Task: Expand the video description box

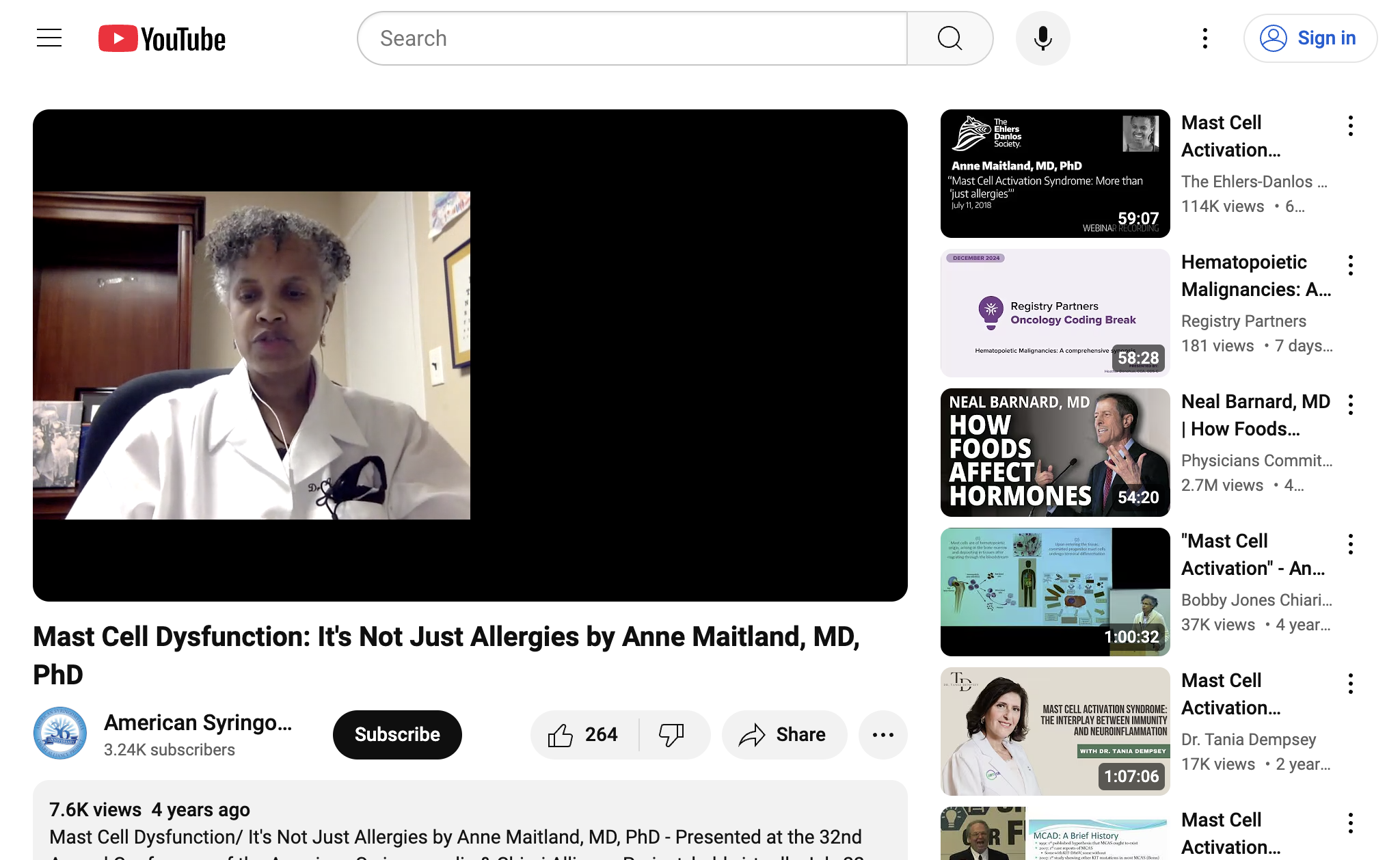Action: pos(470,820)
